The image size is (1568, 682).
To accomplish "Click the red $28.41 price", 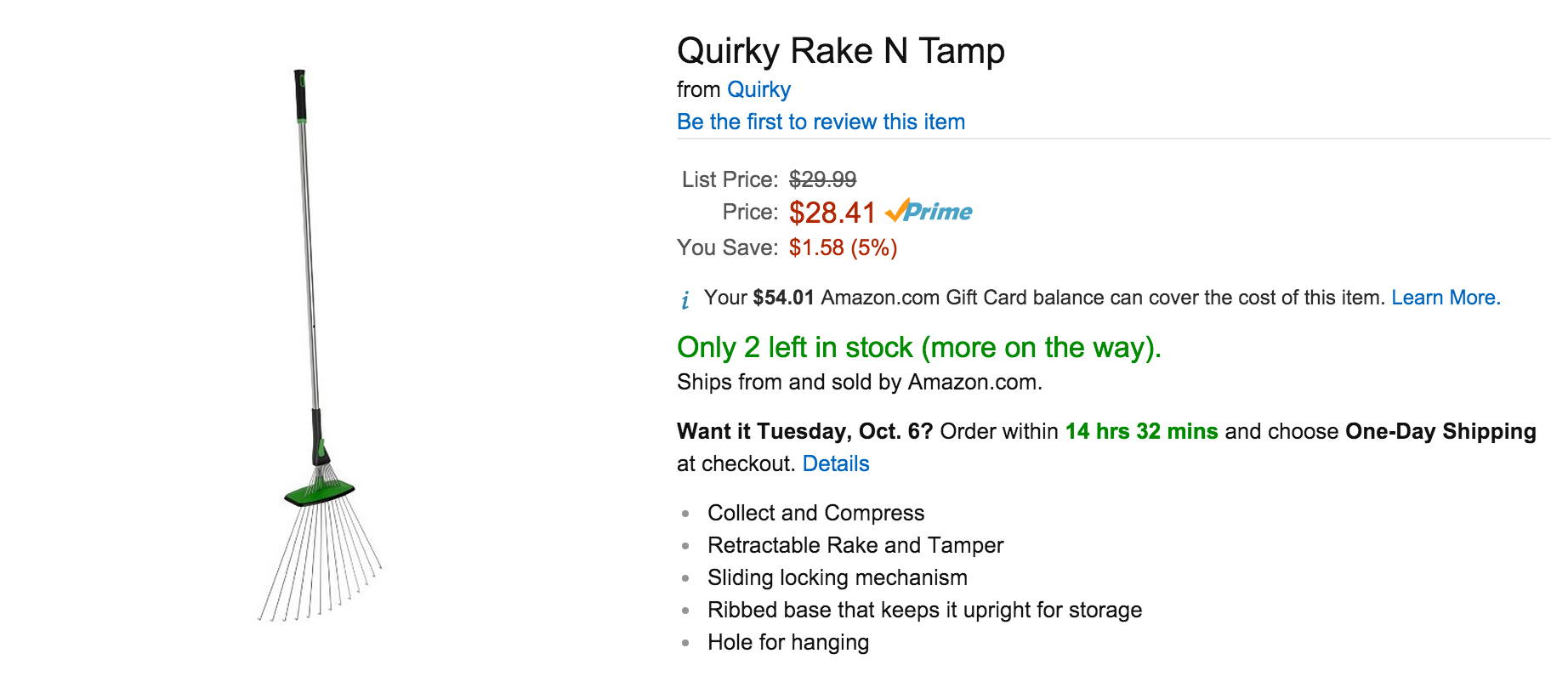I will 832,213.
